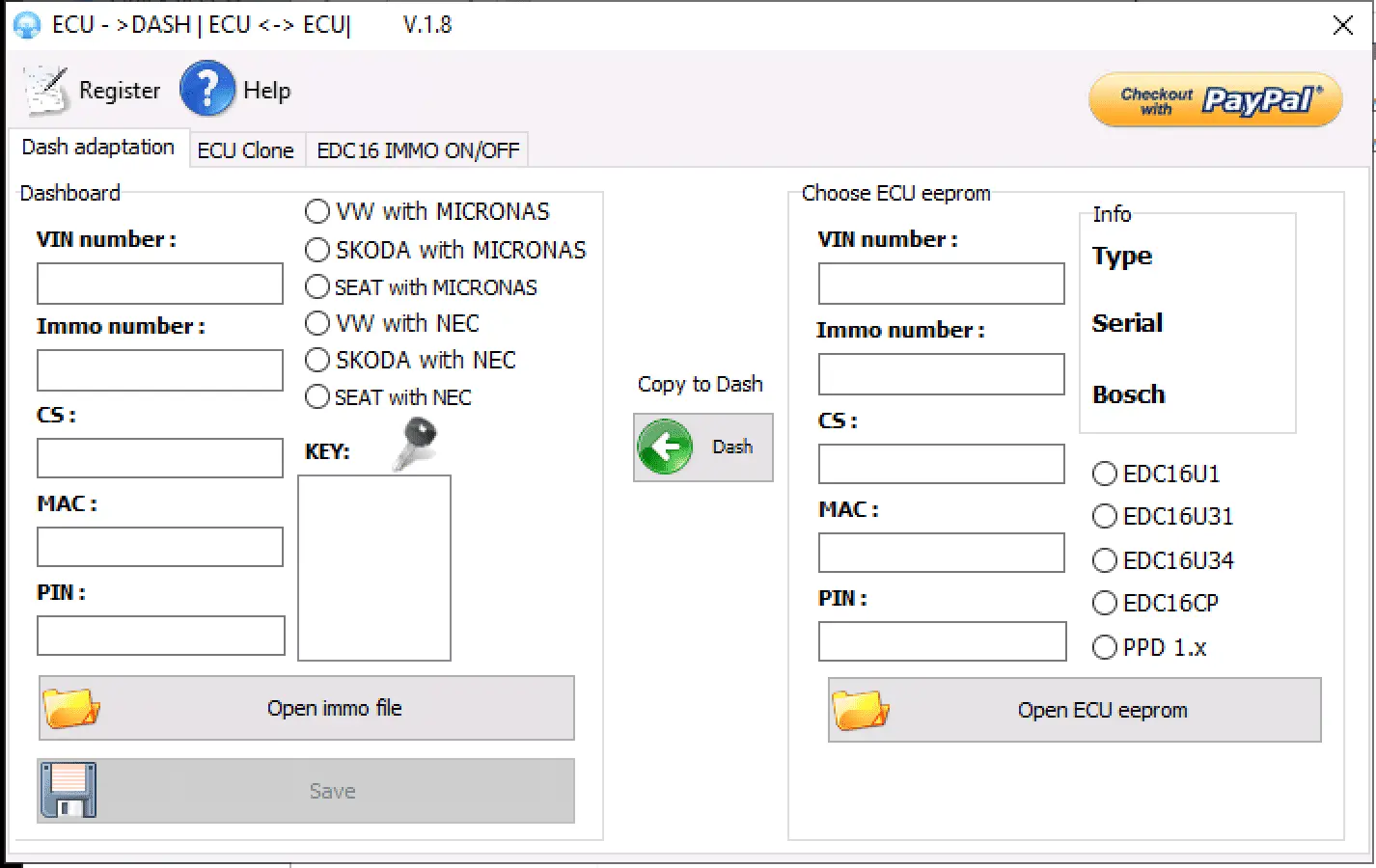The image size is (1376, 868).
Task: Click the Copy to Dash caption
Action: 701,384
